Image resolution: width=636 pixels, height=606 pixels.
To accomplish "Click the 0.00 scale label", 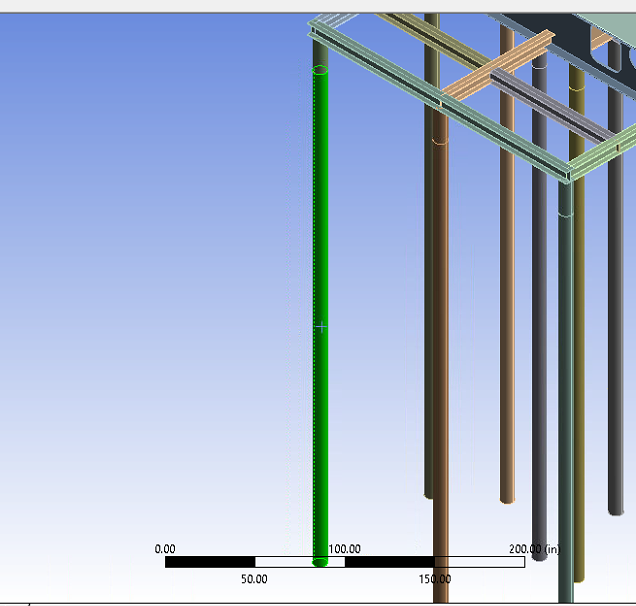I will coord(165,549).
